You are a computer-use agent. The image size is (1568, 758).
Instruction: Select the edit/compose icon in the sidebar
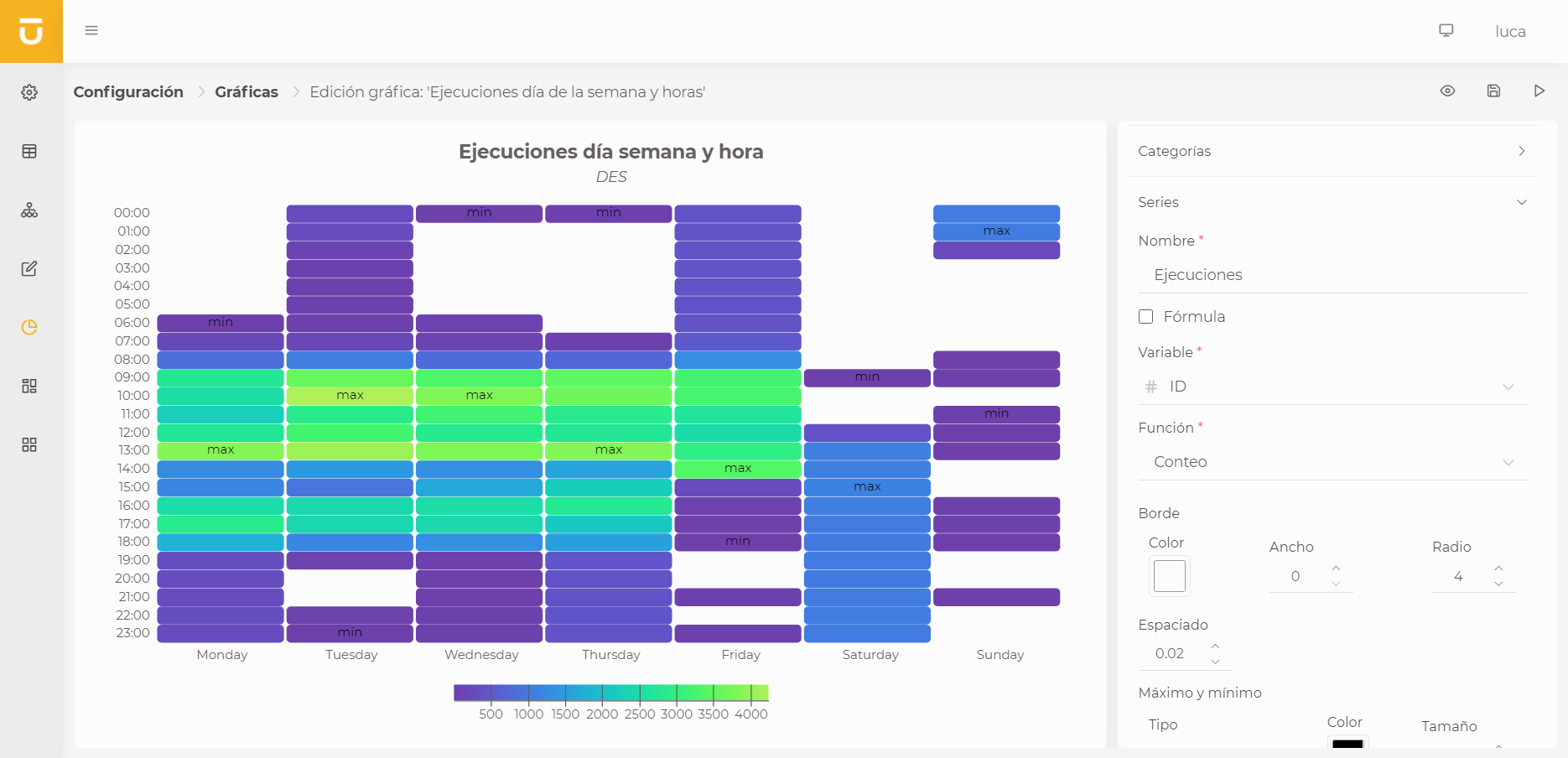(29, 268)
